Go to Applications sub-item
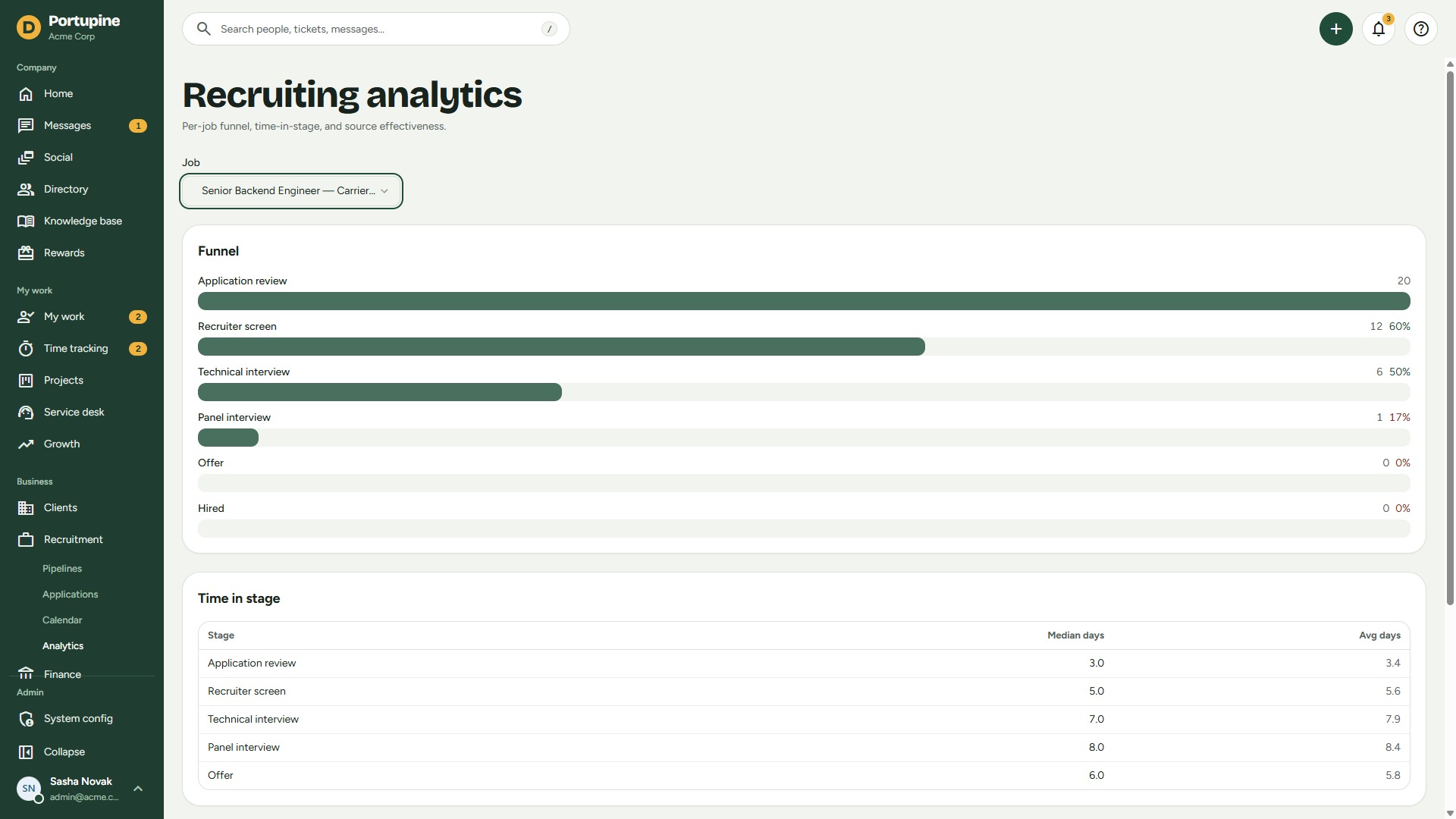 click(71, 595)
